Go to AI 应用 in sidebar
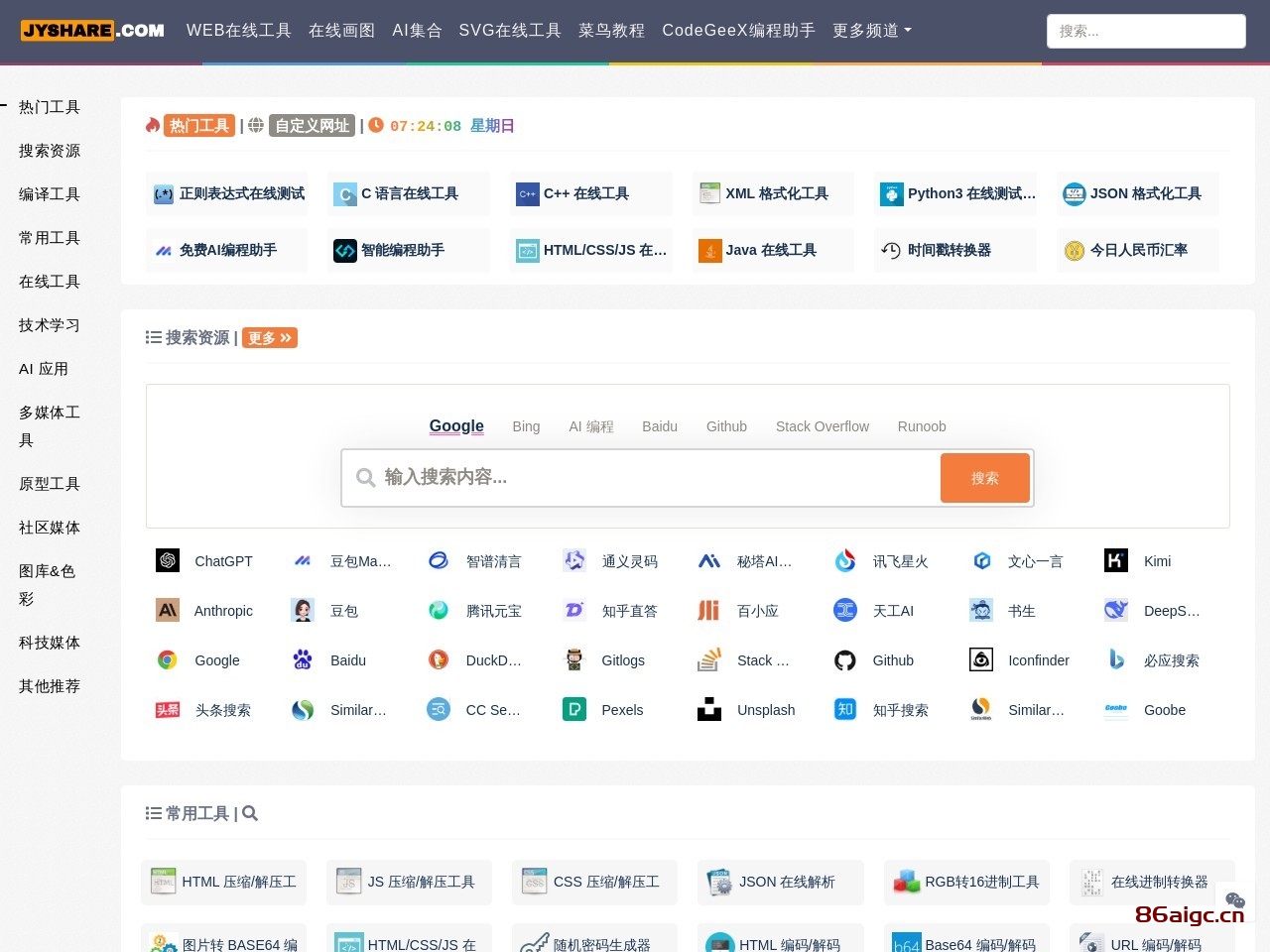Screen dimensions: 1270x952 coord(44,369)
